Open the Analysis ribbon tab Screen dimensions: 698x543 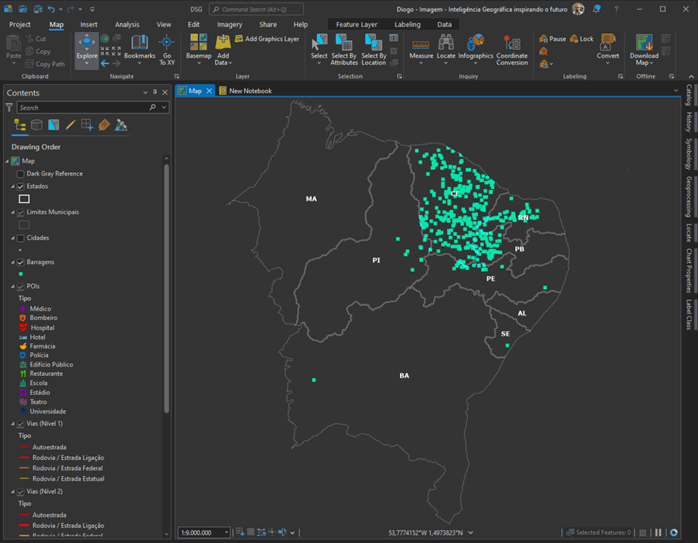pos(127,24)
